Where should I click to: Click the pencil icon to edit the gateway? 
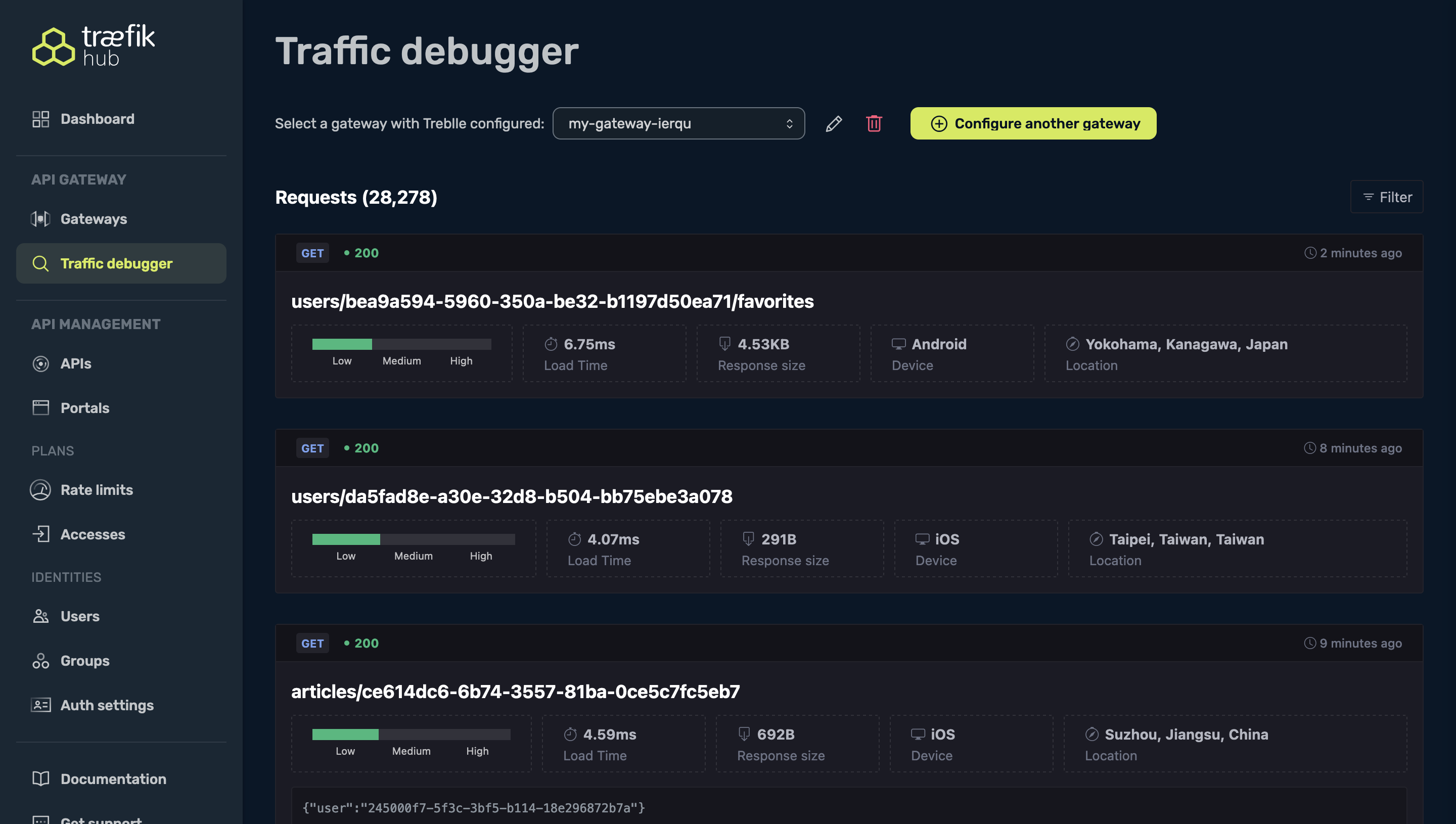point(834,123)
